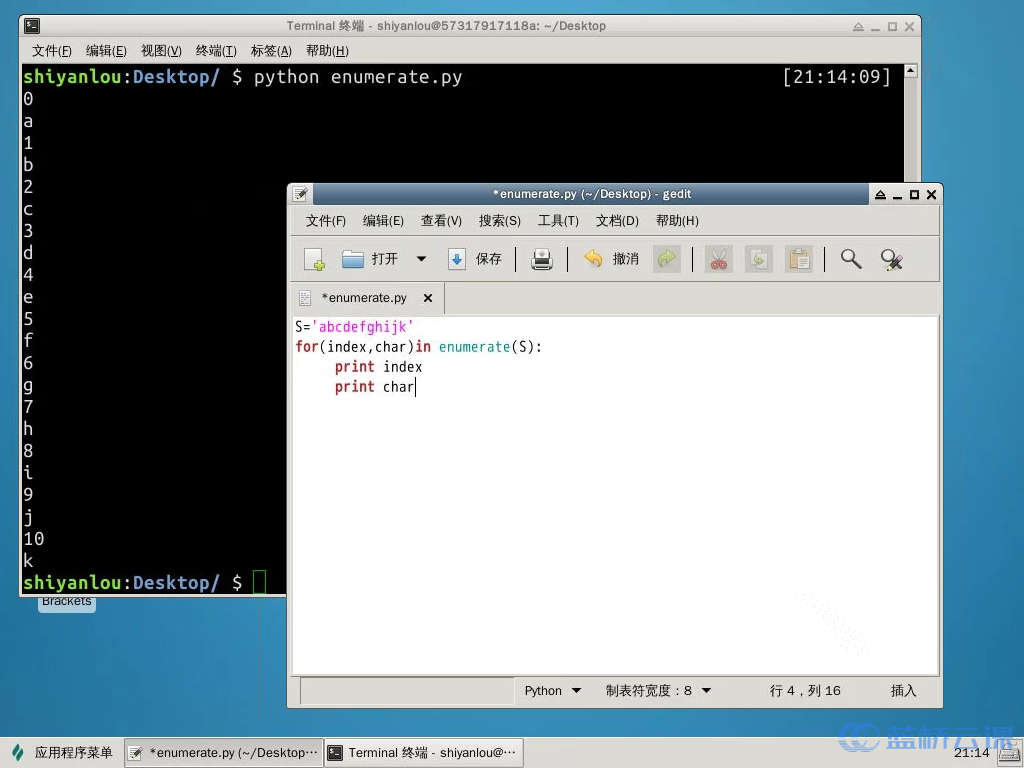Shade the gedit window with the eject-style button
The height and width of the screenshot is (768, 1024).
click(880, 195)
